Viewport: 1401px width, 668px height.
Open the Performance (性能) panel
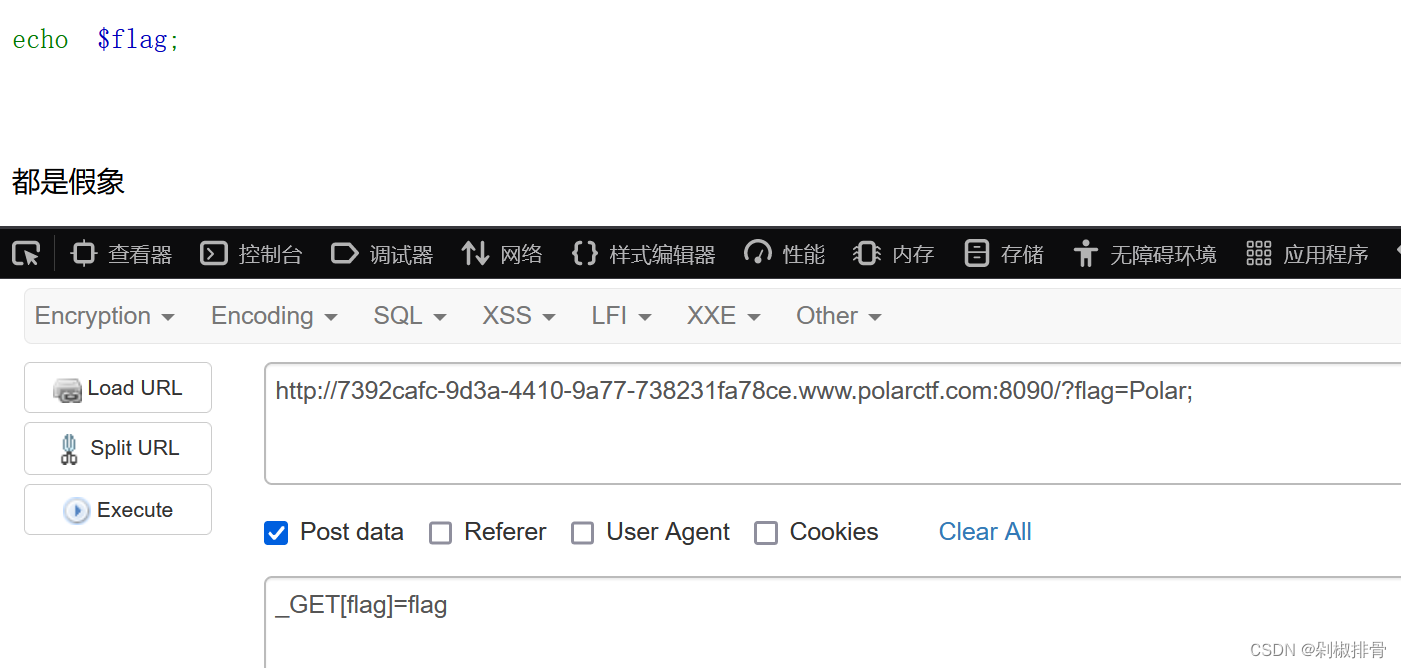(785, 254)
